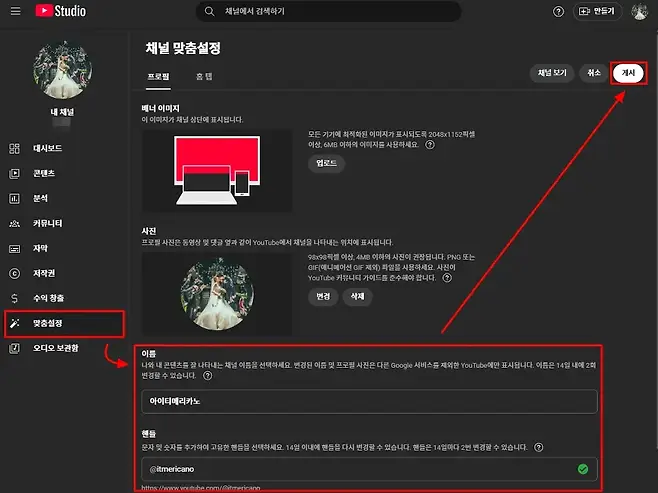This screenshot has height=493, width=658.
Task: Click the YouTube Studio logo
Action: click(61, 11)
